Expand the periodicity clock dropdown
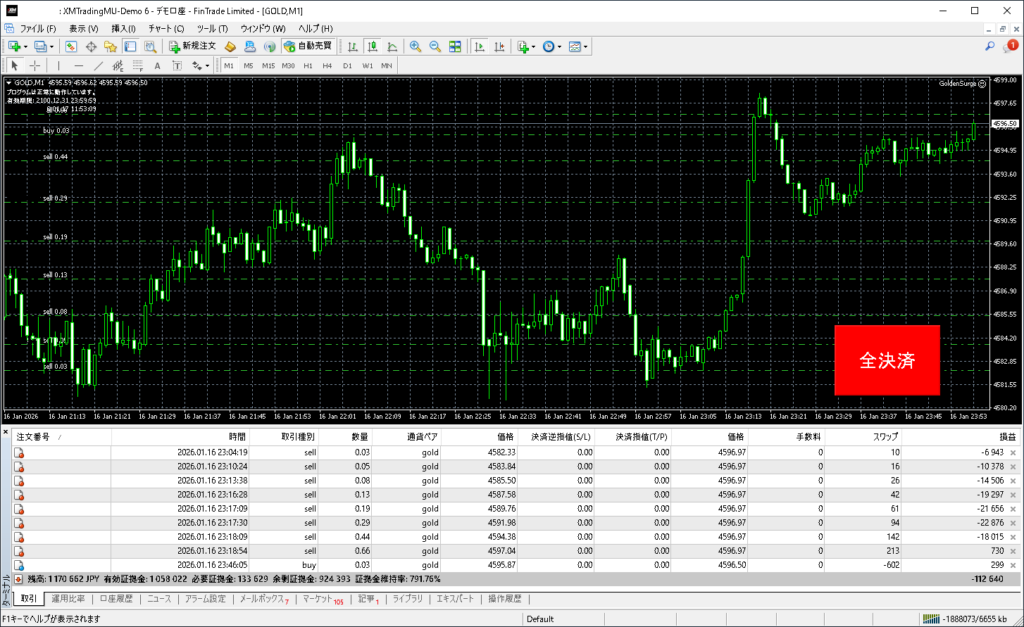This screenshot has height=627, width=1024. pos(560,46)
